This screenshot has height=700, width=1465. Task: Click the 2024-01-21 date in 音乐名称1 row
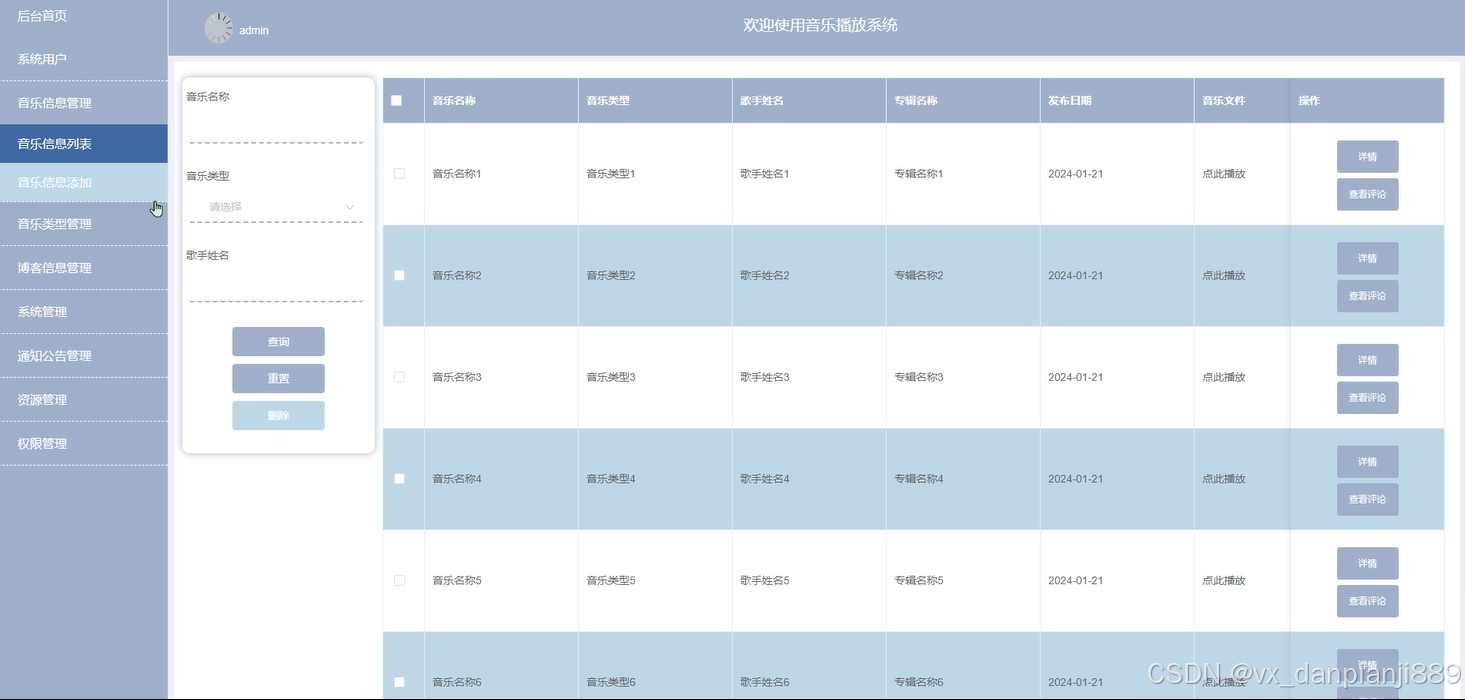(1076, 174)
